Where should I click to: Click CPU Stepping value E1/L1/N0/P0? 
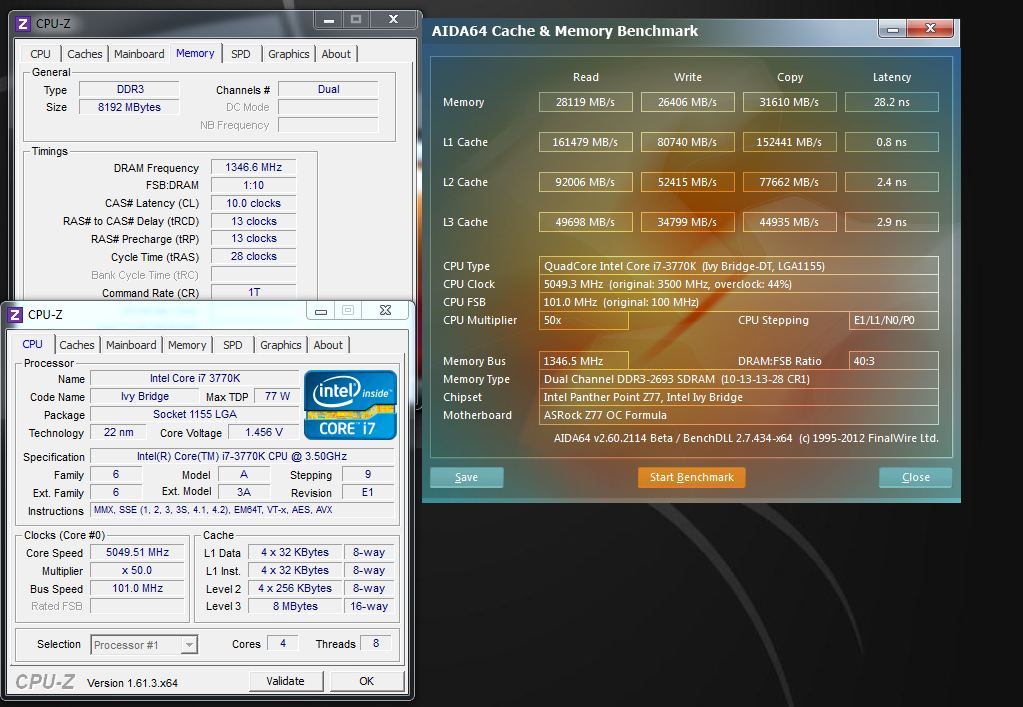click(x=894, y=320)
